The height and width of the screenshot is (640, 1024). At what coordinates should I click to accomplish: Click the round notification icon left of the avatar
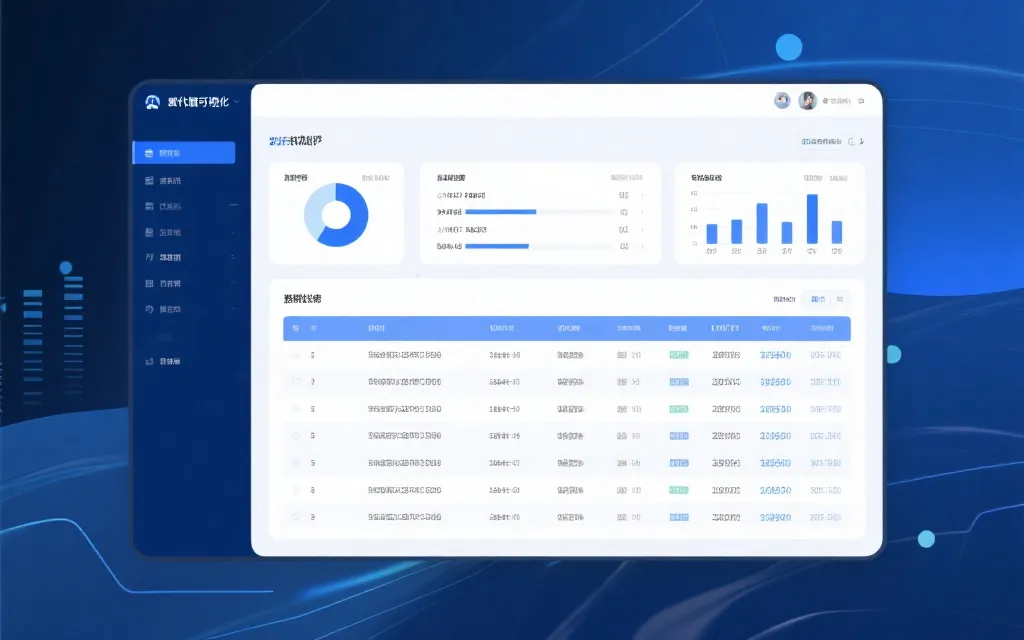tap(783, 101)
